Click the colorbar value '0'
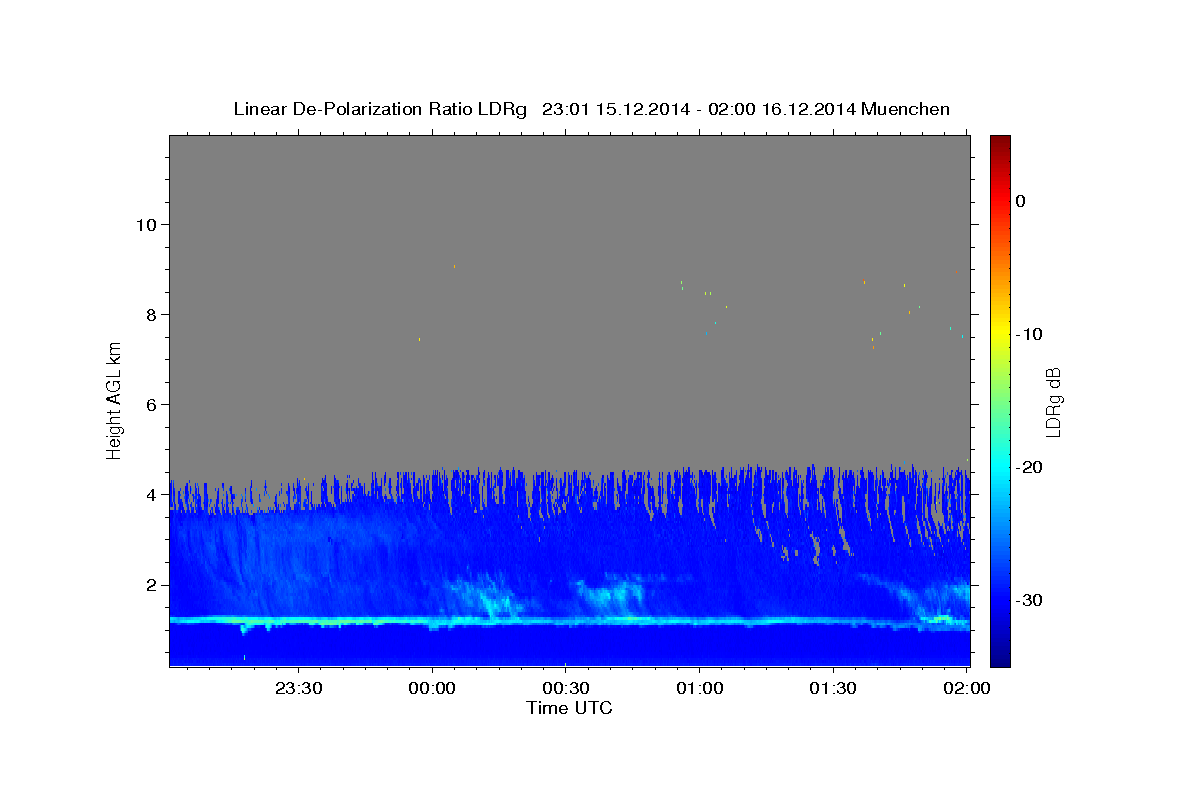 tap(1021, 201)
